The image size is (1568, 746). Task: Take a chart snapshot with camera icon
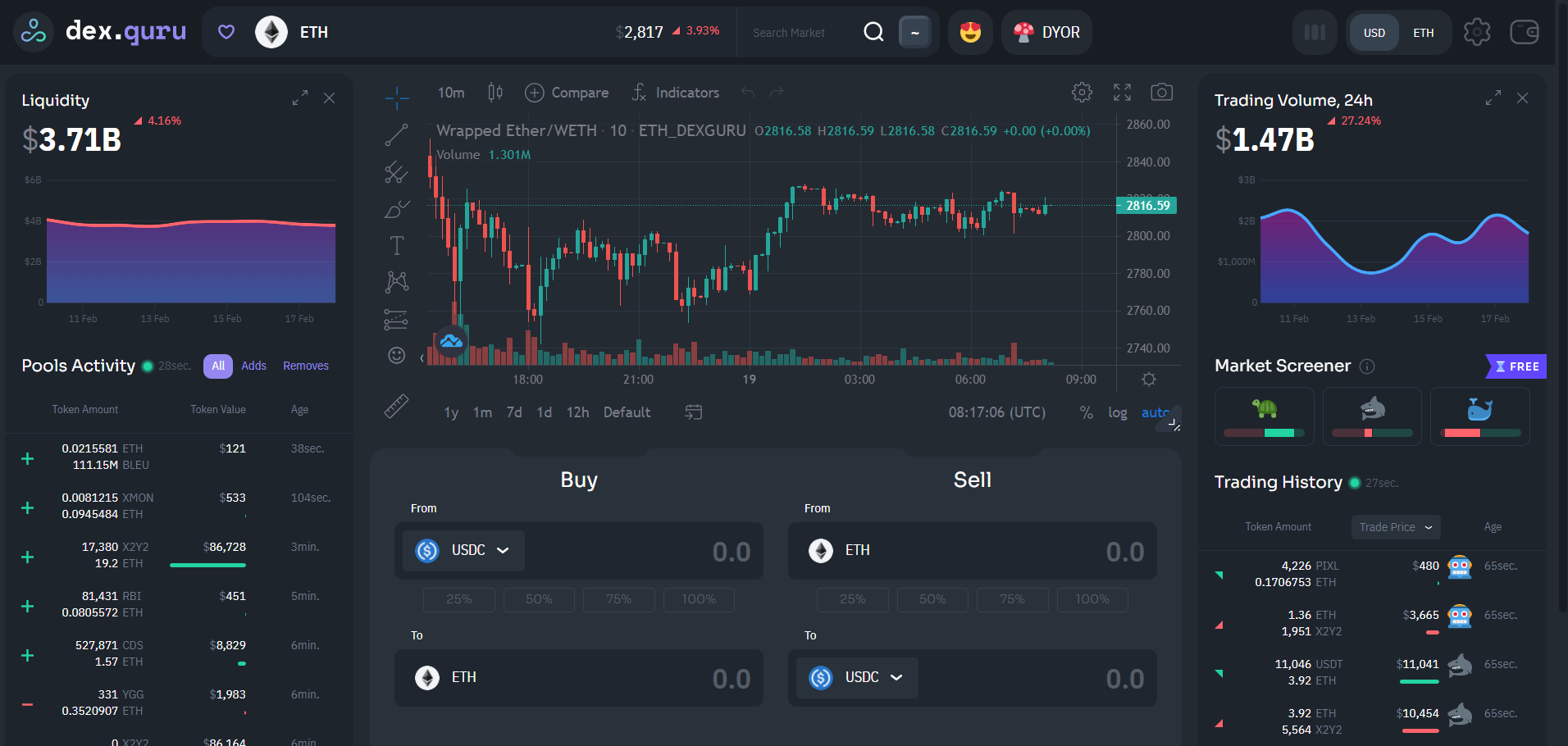(x=1161, y=92)
